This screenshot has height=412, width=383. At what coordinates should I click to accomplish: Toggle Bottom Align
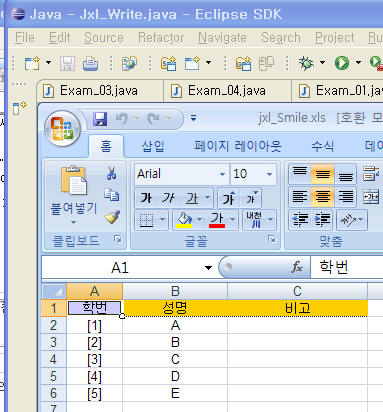pos(346,174)
